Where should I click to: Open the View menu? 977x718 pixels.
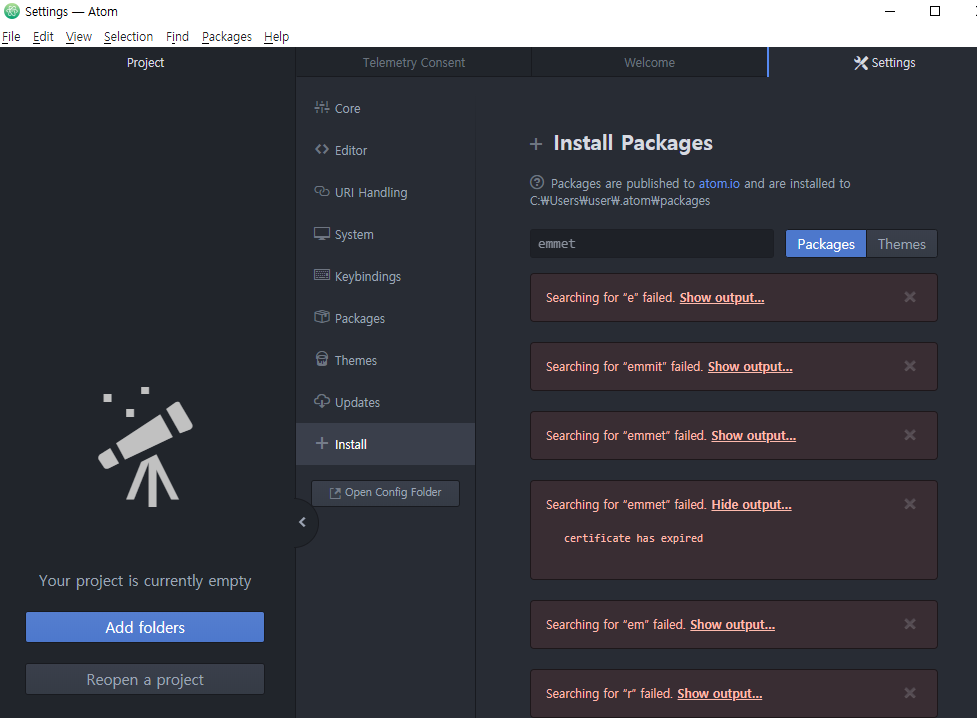pyautogui.click(x=79, y=37)
